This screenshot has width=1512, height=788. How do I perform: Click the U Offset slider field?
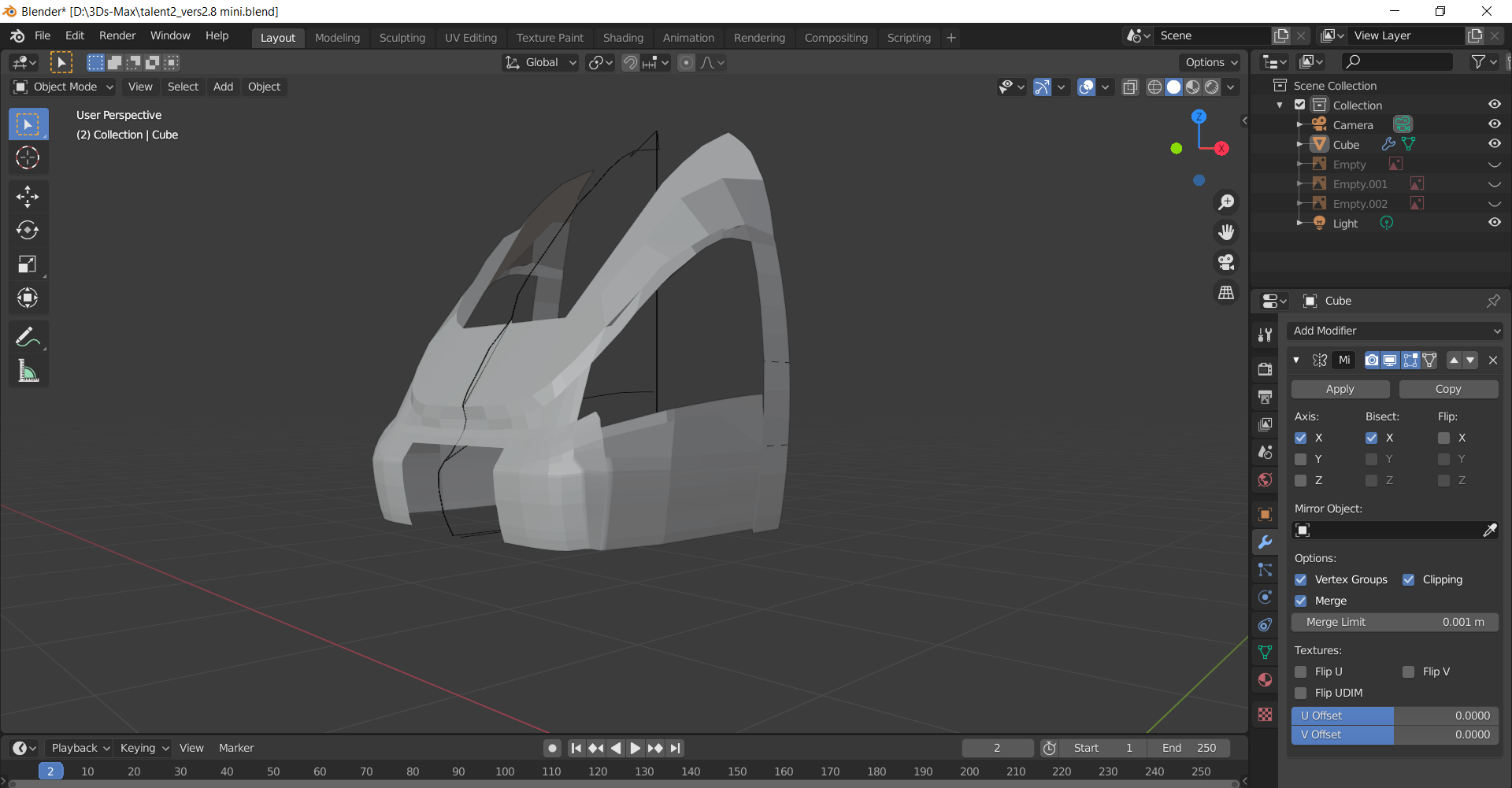coord(1395,716)
